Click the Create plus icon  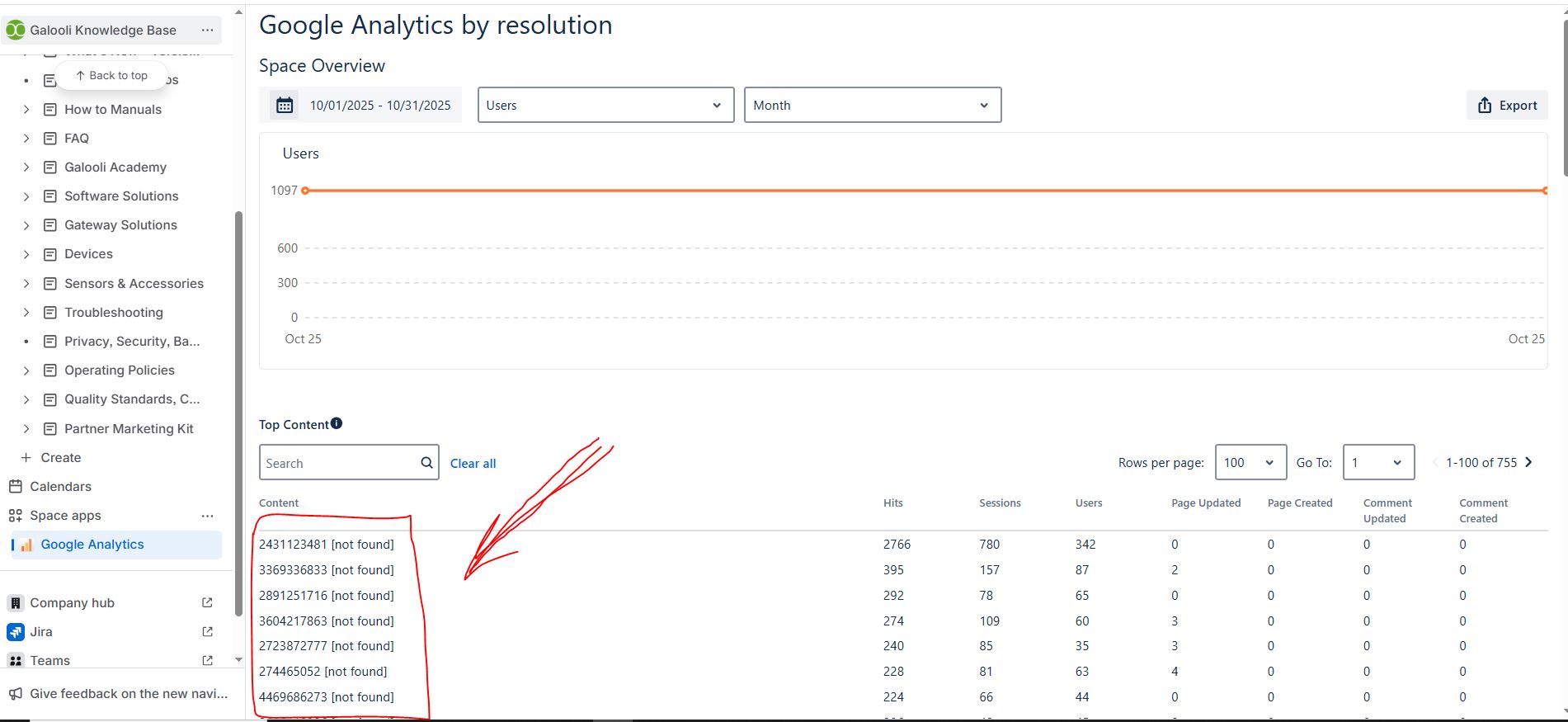click(x=26, y=457)
